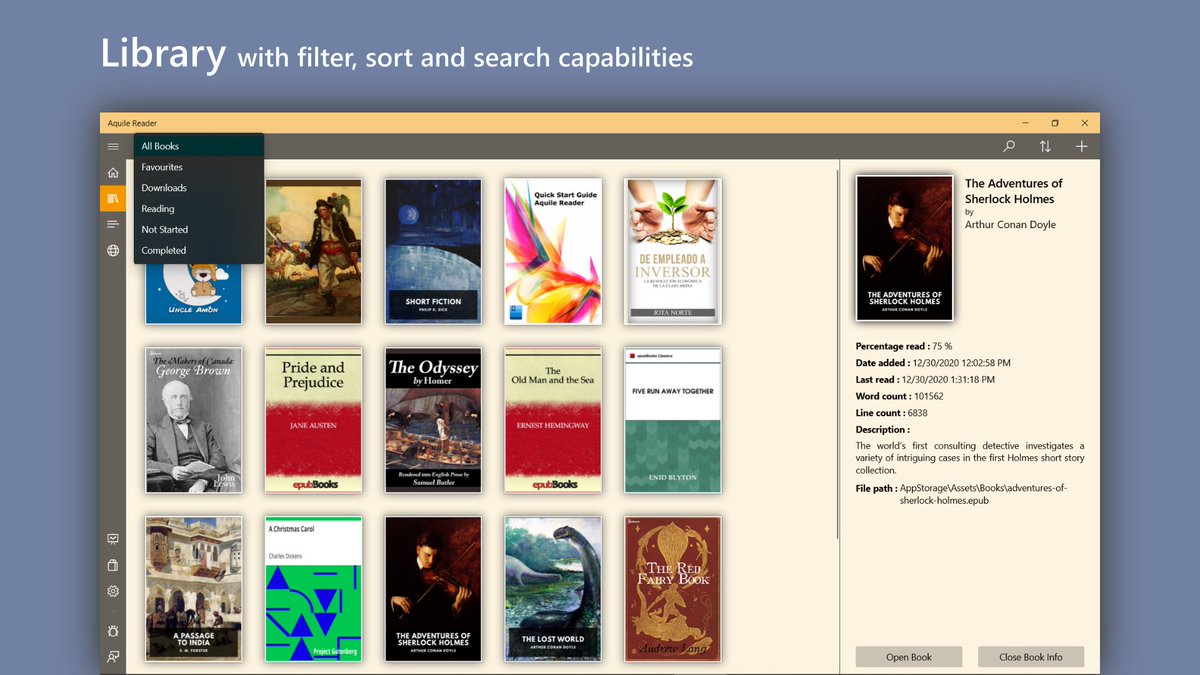Open Quick Start Guide Aquile Reader book
The height and width of the screenshot is (675, 1200).
pyautogui.click(x=554, y=251)
